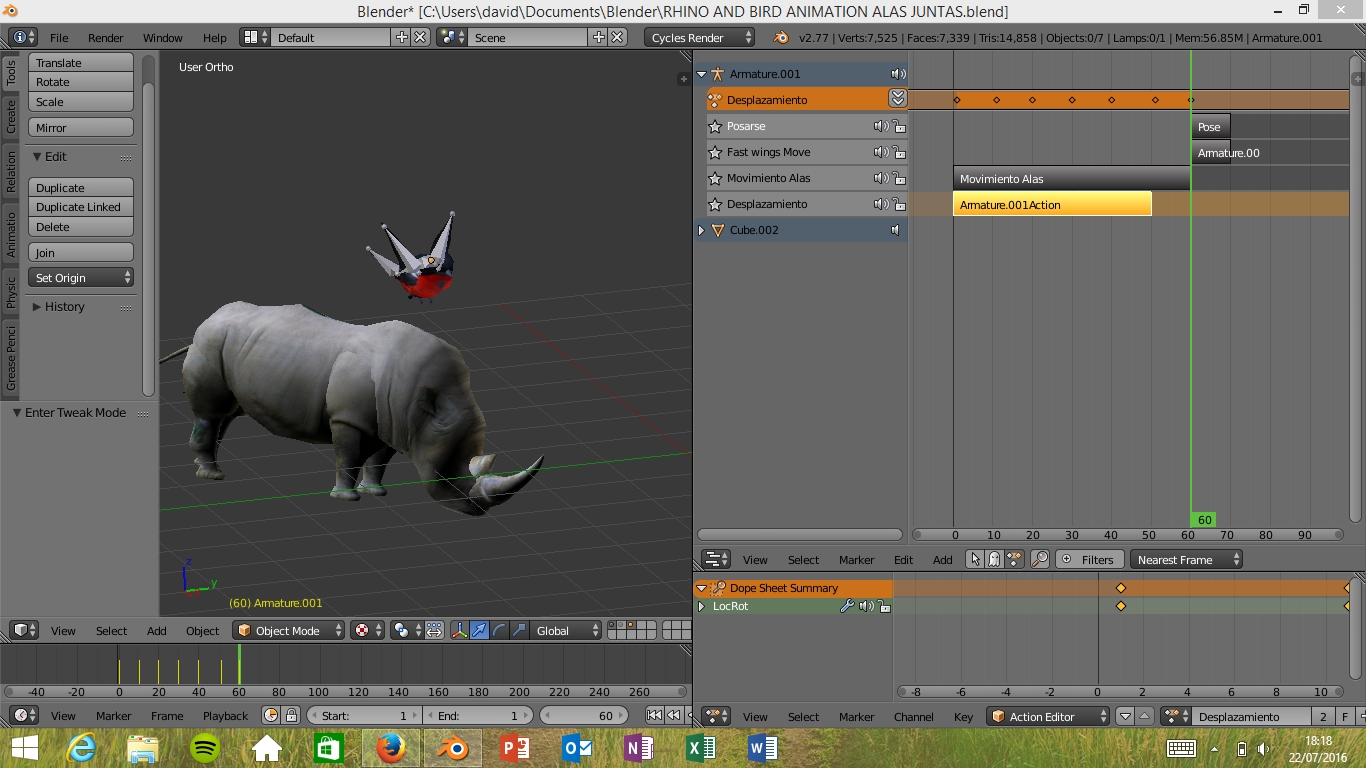Toggle the 3D manipulator axes icon

(x=459, y=630)
